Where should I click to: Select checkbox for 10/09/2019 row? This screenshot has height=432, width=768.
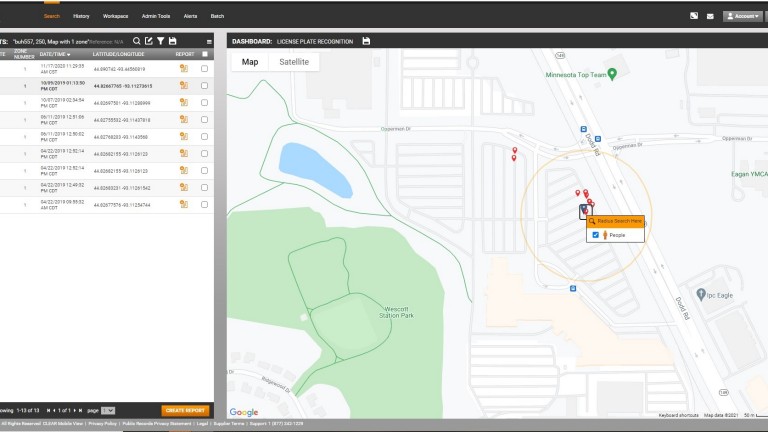click(x=205, y=86)
